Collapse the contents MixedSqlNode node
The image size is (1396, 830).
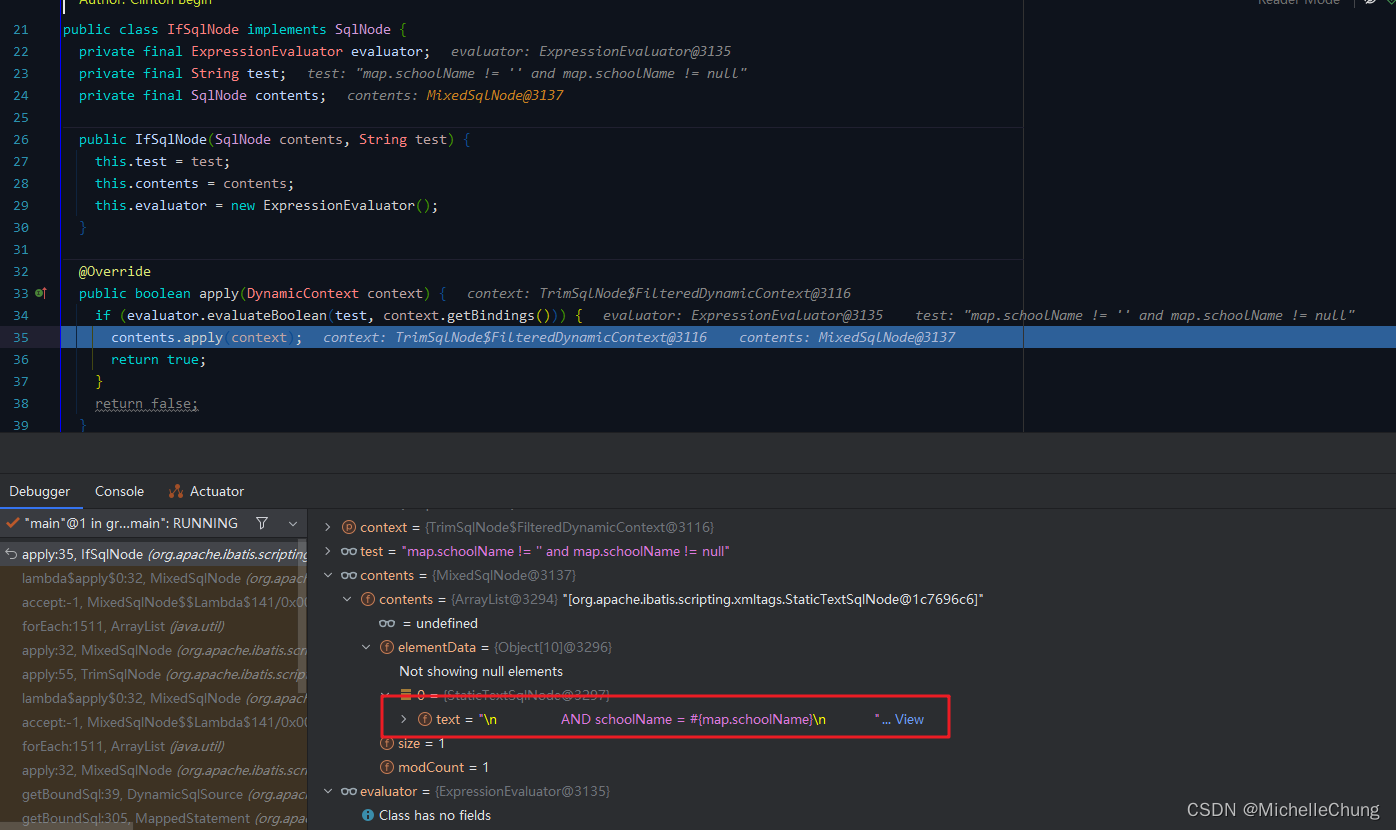click(328, 575)
